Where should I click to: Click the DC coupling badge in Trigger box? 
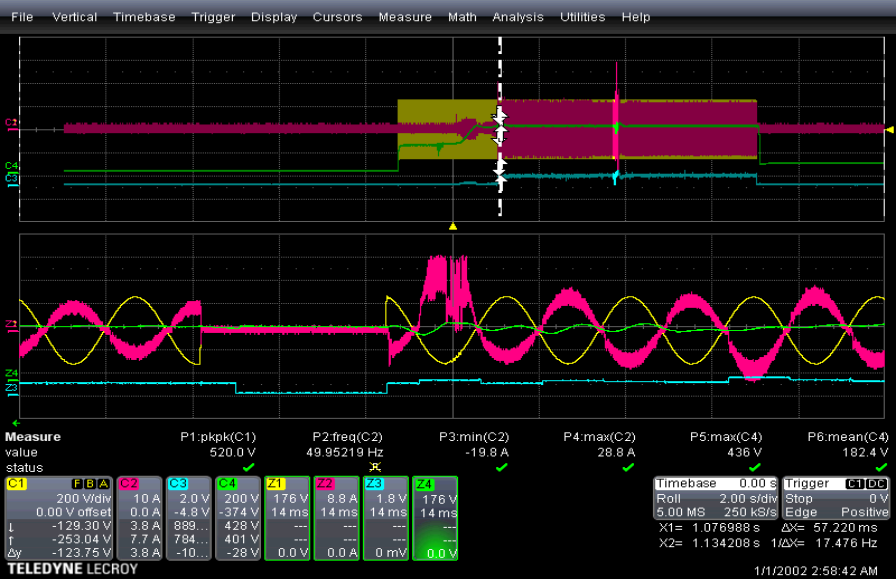(x=877, y=484)
